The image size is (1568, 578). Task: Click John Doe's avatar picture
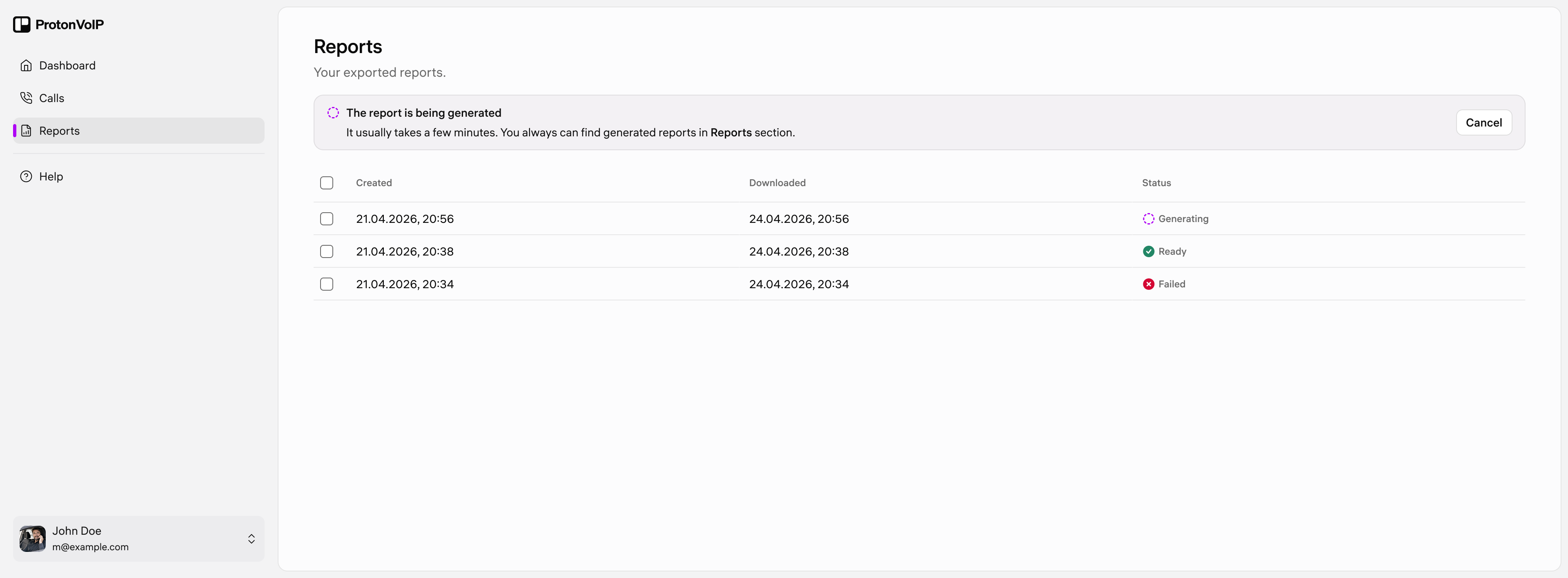click(32, 539)
